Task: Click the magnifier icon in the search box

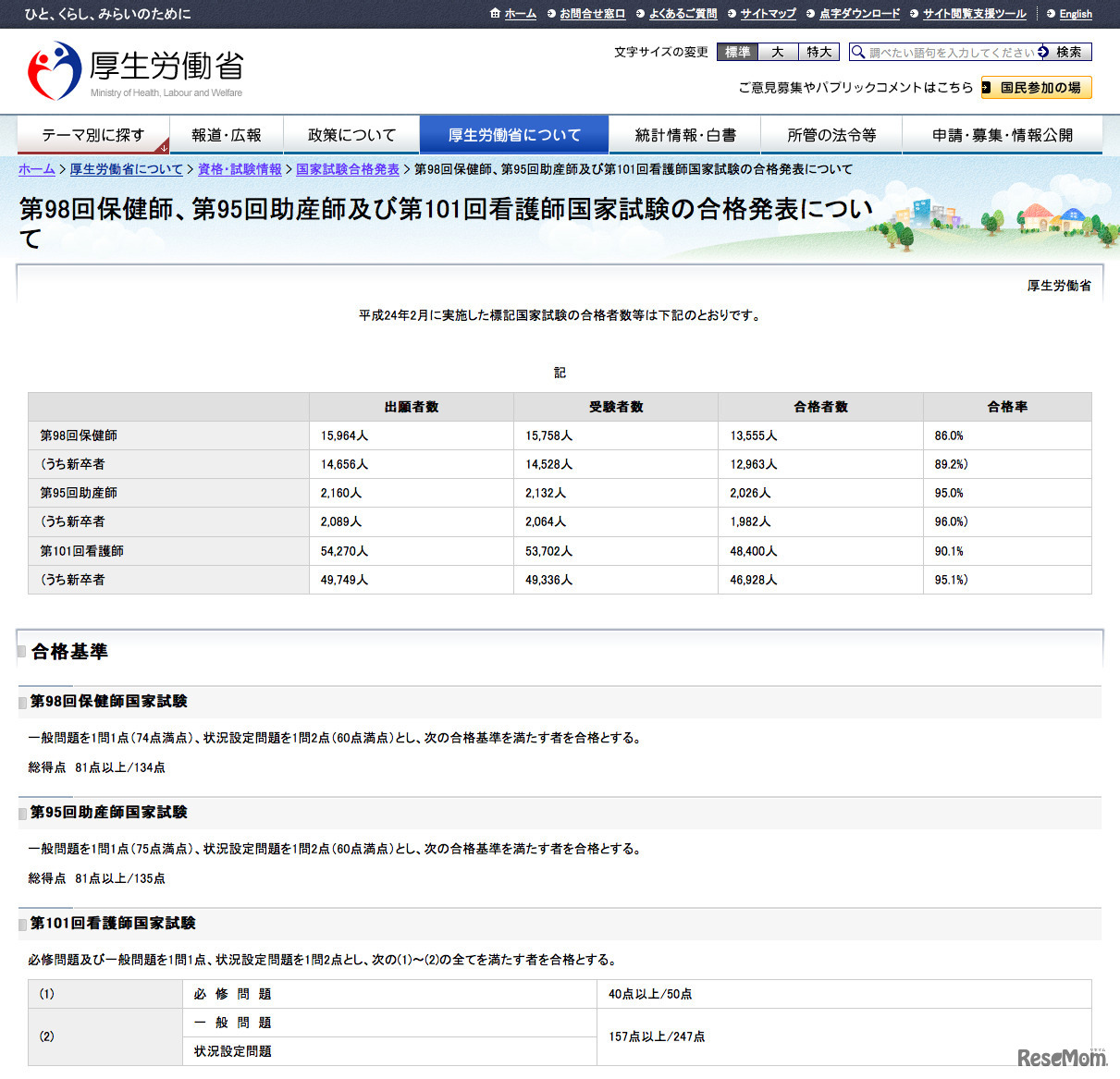Action: (x=857, y=52)
